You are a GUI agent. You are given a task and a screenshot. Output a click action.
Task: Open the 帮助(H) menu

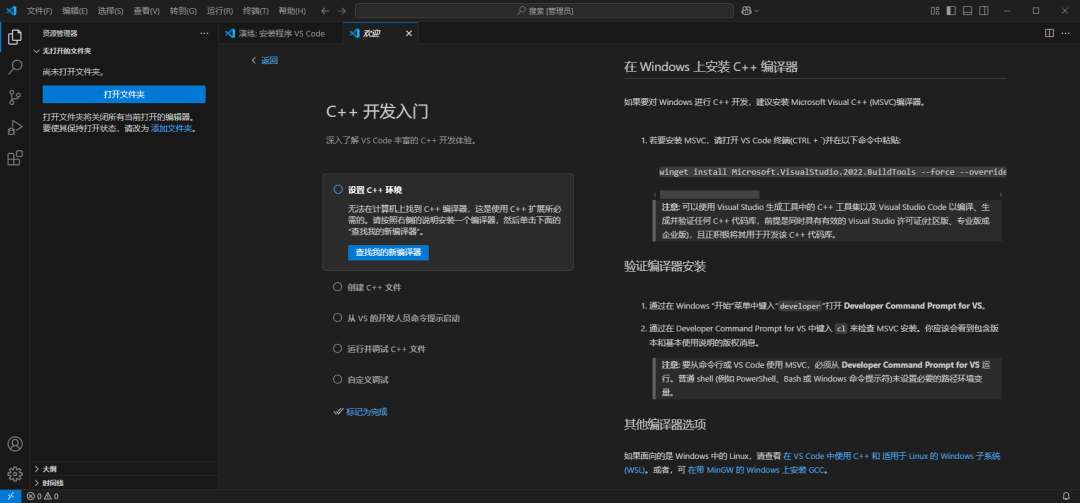292,11
